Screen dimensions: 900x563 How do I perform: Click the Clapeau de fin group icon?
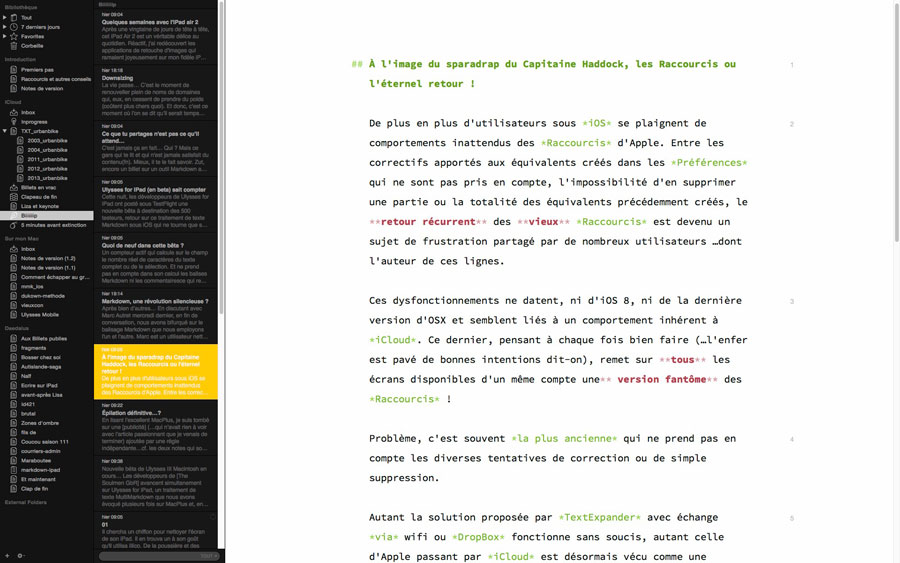(14, 197)
